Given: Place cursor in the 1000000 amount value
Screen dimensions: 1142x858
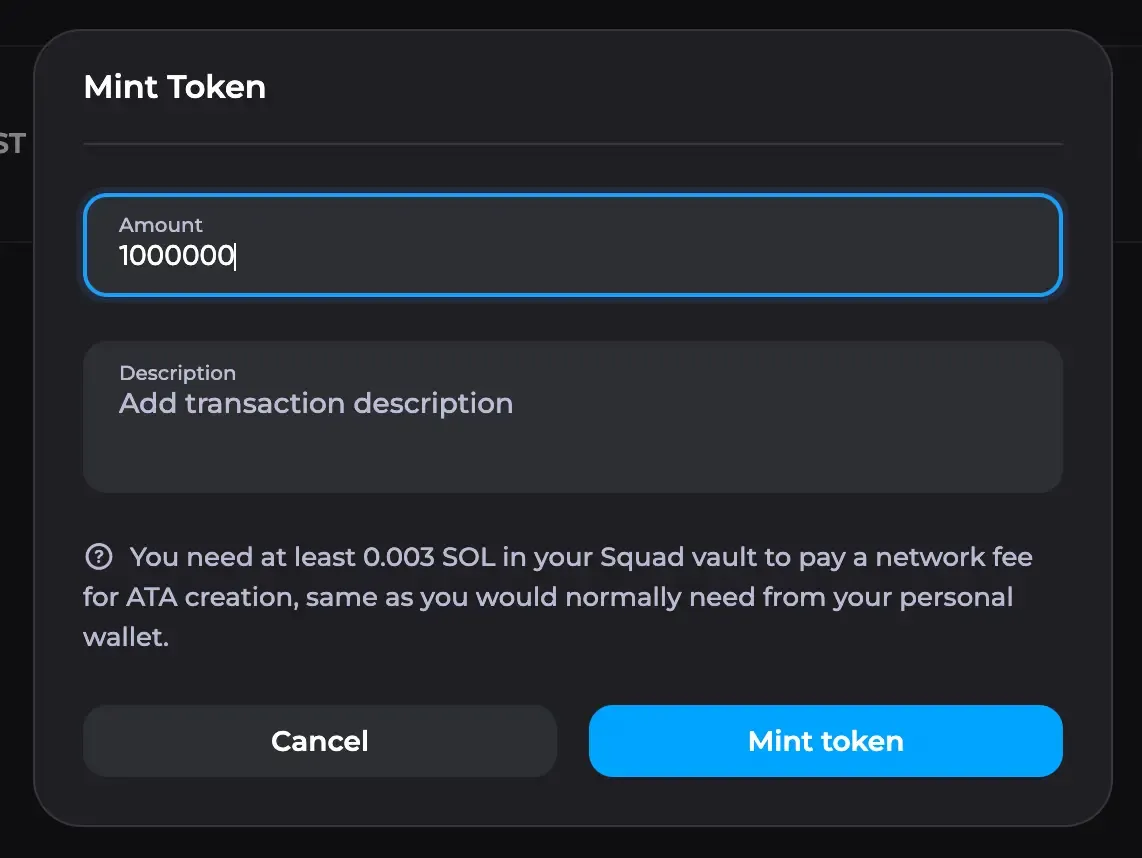Looking at the screenshot, I should pos(175,257).
